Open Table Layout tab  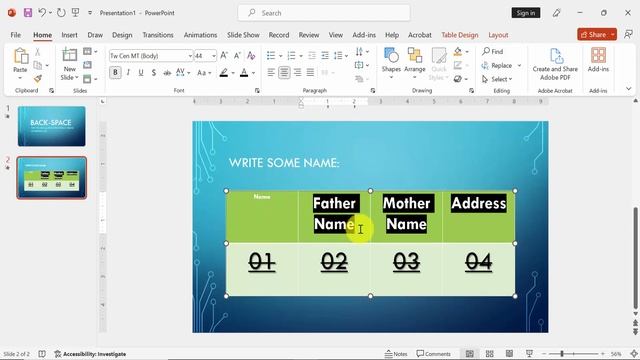498,35
